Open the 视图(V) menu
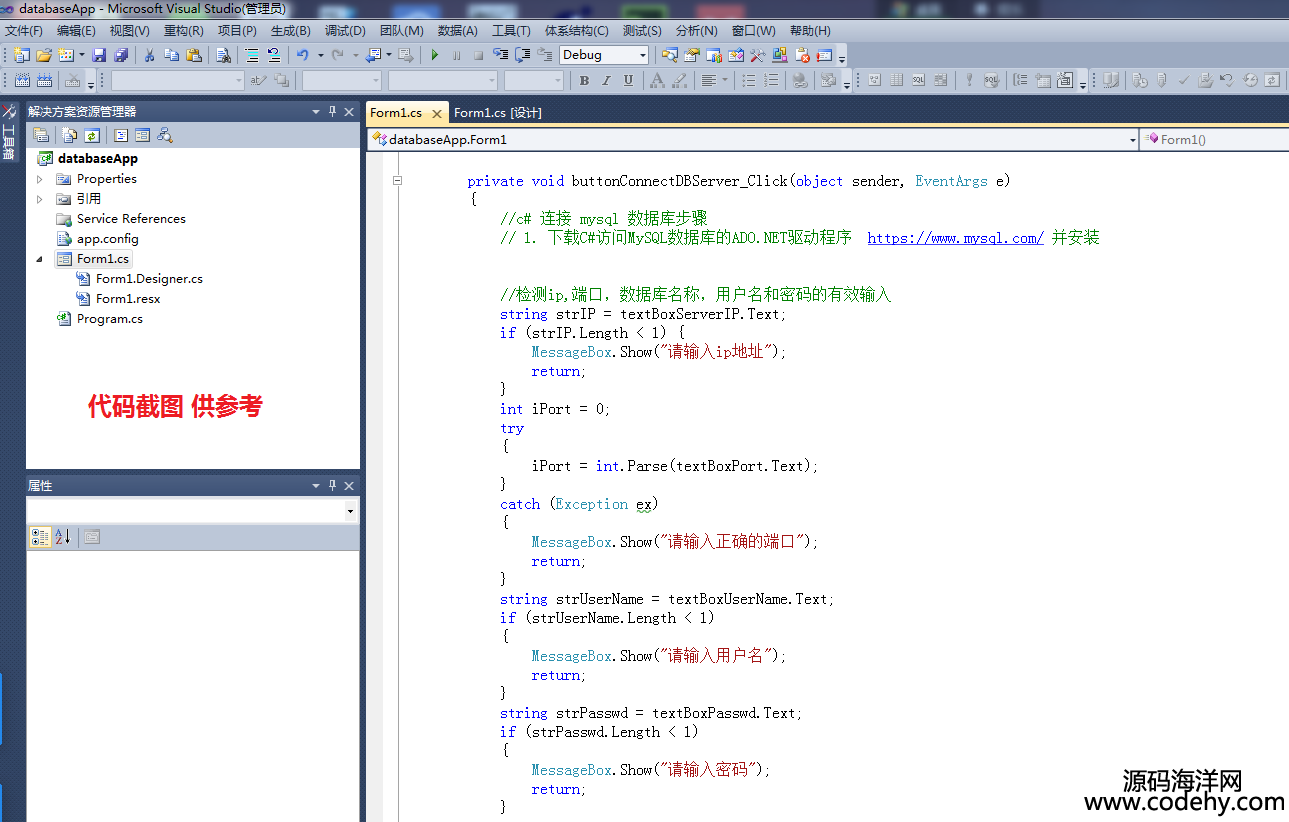1289x822 pixels. [x=130, y=31]
